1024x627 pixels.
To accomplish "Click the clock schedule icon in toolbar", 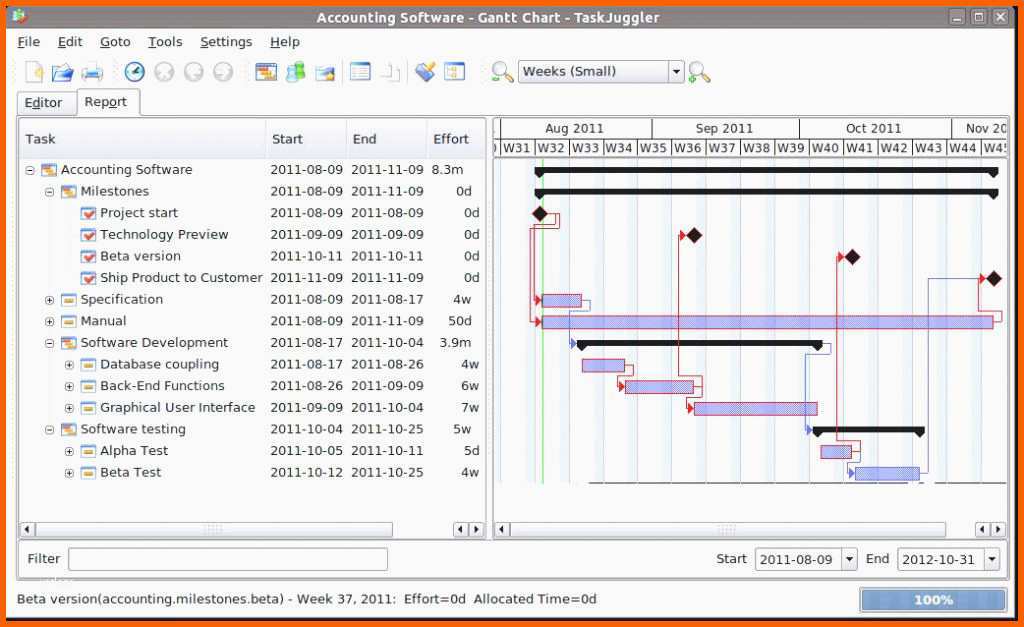I will click(x=134, y=72).
